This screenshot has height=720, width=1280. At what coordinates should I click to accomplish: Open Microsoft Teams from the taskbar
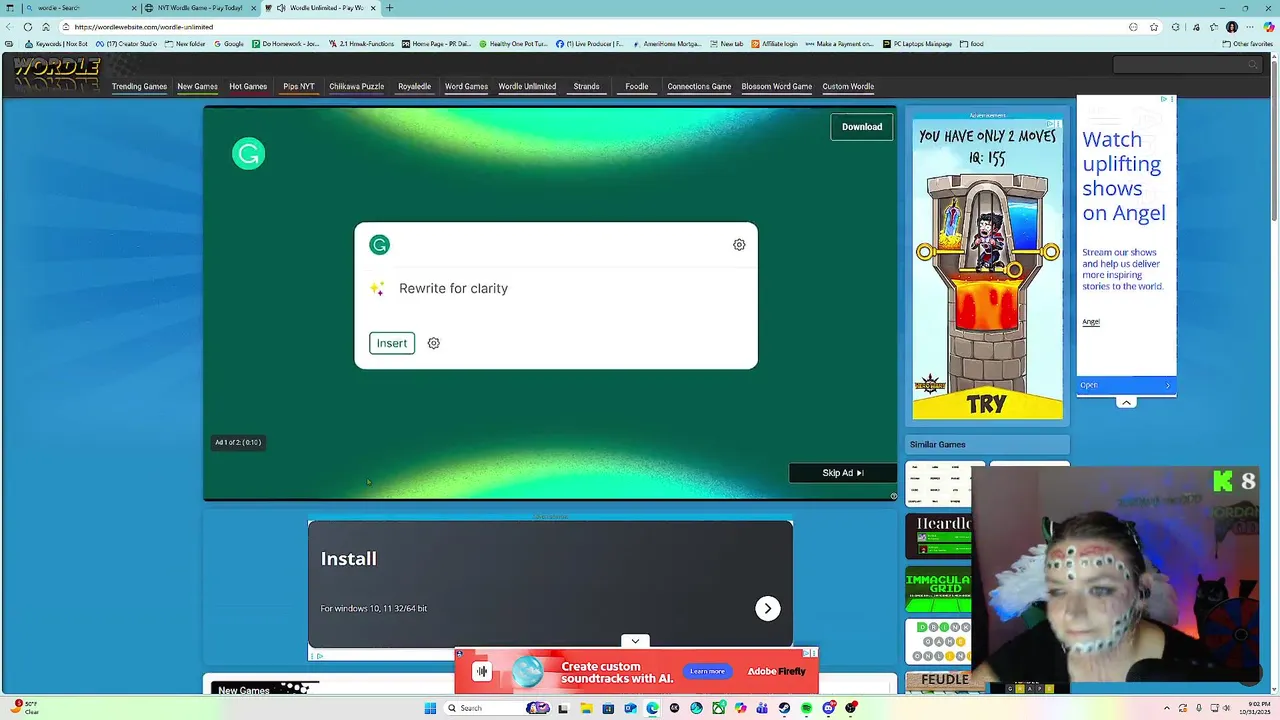point(762,708)
